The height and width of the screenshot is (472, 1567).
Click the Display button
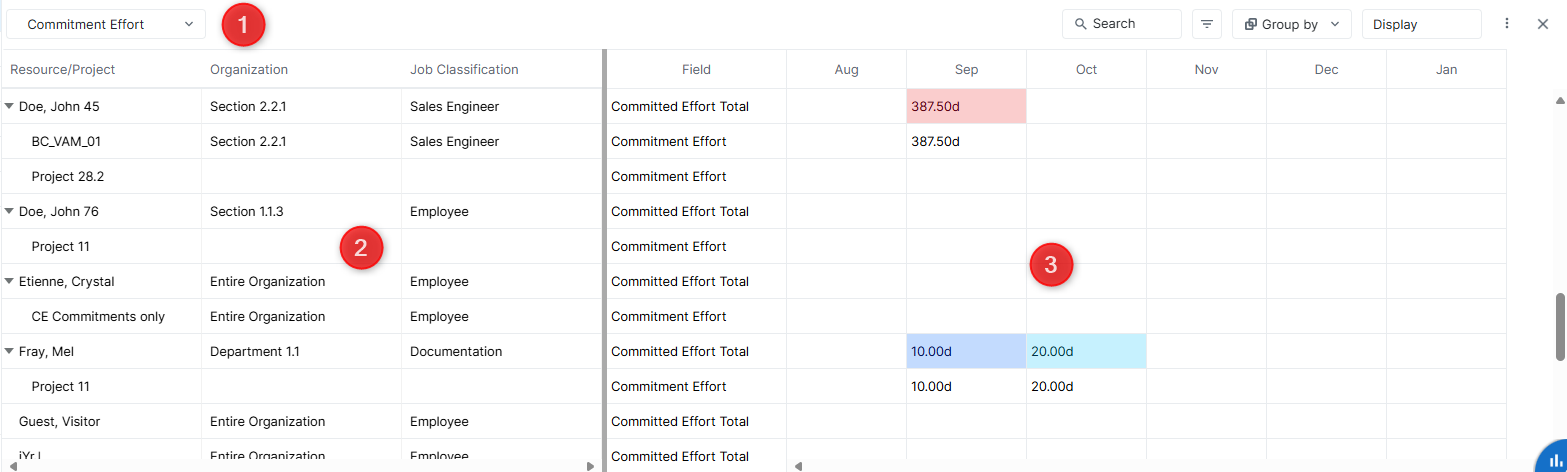click(x=1420, y=24)
